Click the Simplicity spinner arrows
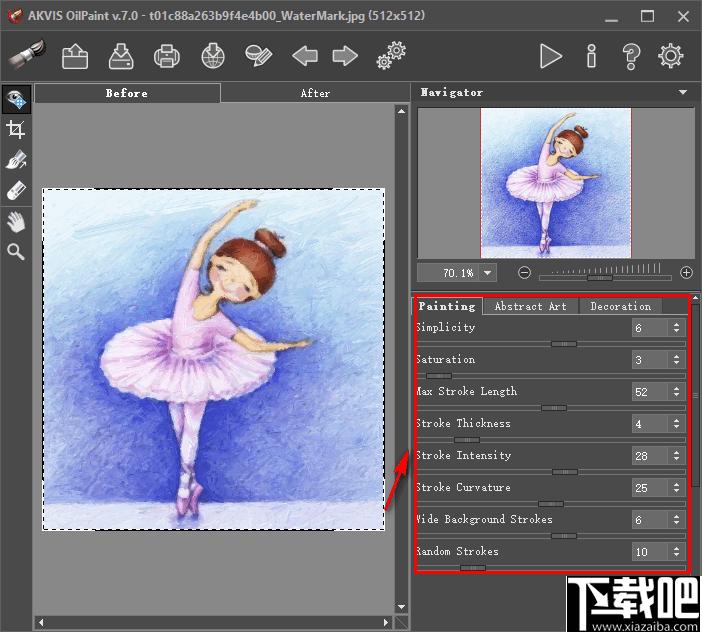This screenshot has height=632, width=702. (676, 328)
